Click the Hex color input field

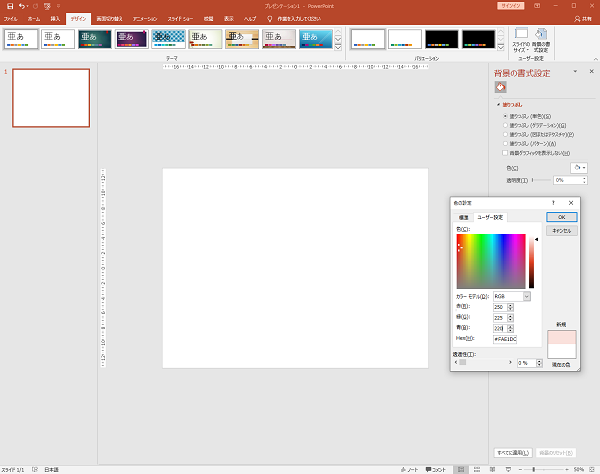coord(505,339)
